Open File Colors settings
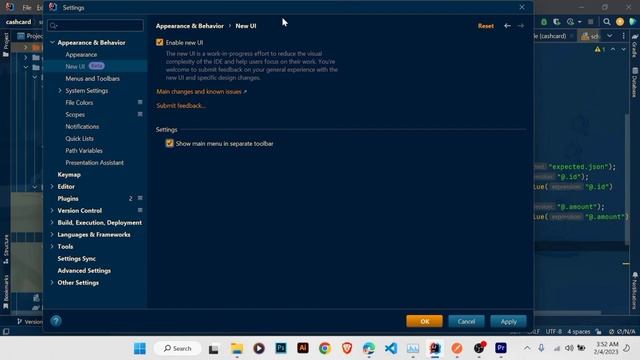 (79, 102)
